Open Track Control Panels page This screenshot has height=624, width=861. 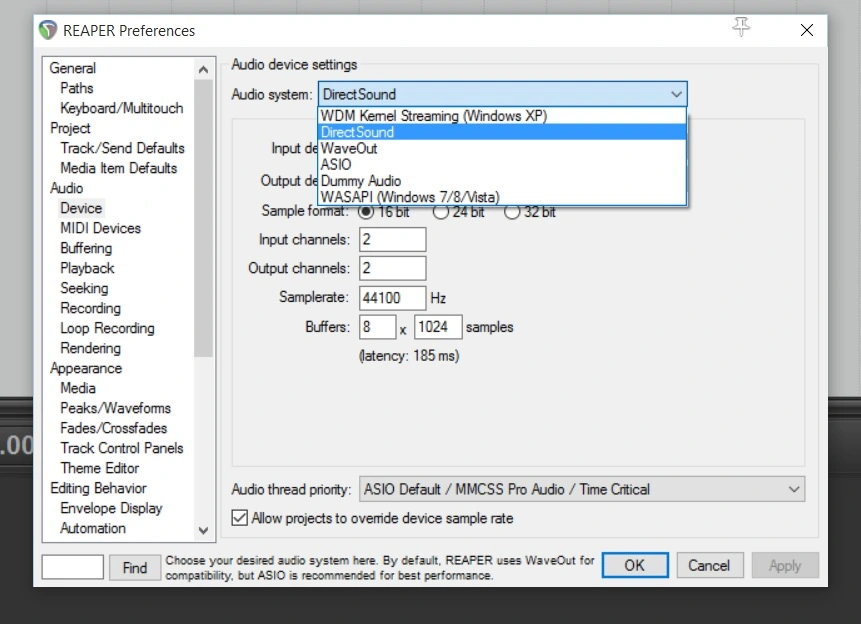pyautogui.click(x=122, y=448)
